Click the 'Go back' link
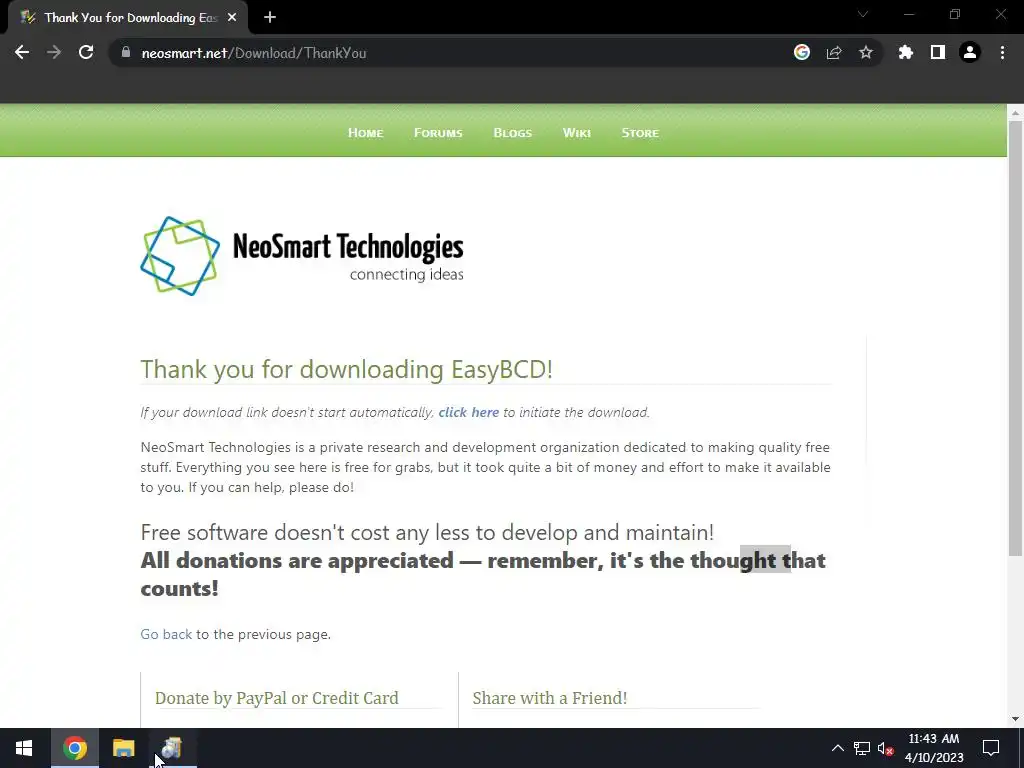The width and height of the screenshot is (1024, 768). (166, 634)
